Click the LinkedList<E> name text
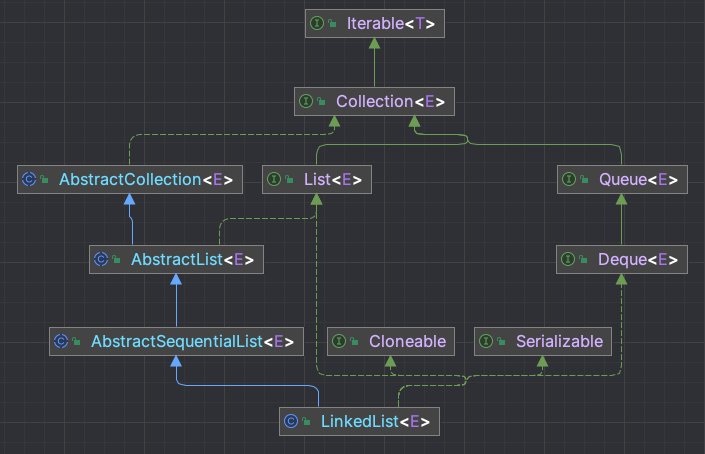Viewport: 705px width, 454px height. click(x=375, y=421)
